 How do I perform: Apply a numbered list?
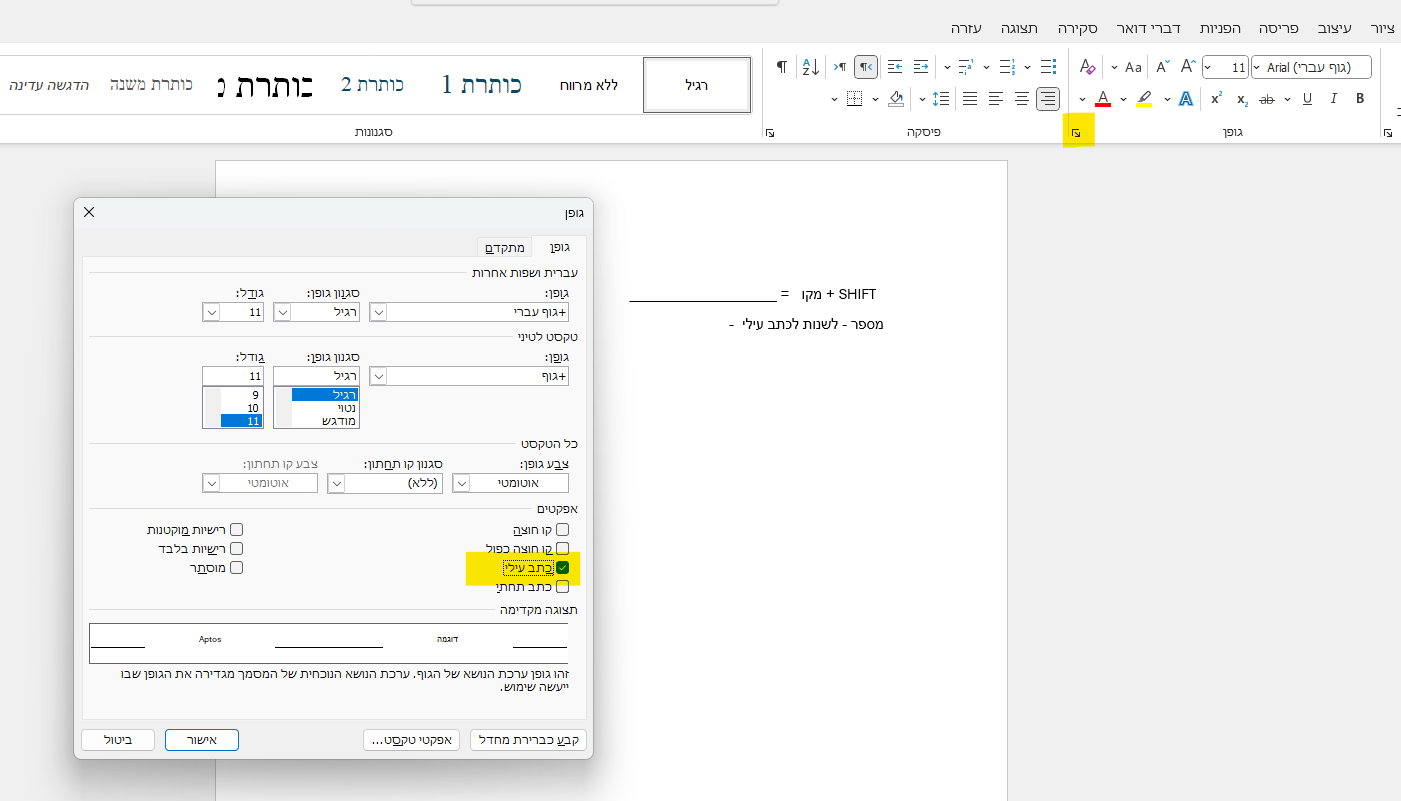point(1005,67)
